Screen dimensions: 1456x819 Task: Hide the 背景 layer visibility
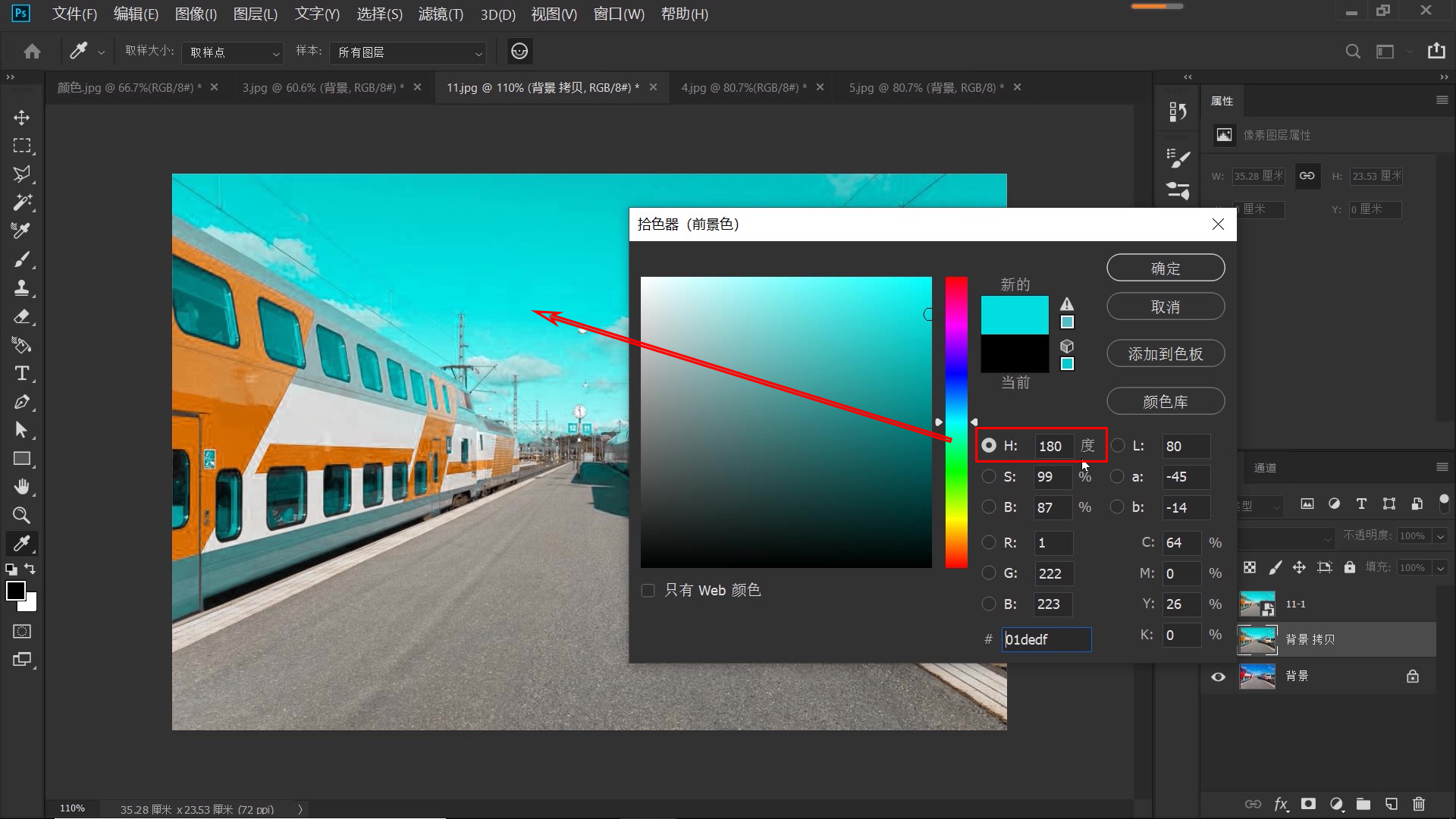1218,676
